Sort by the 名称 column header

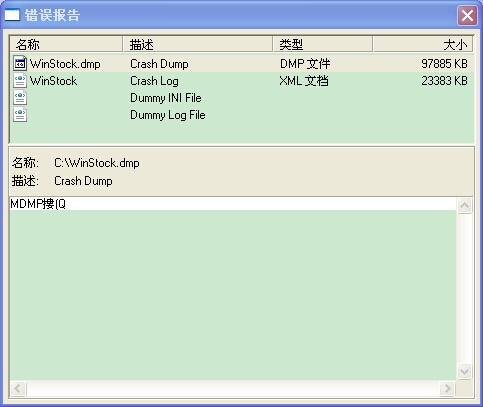point(66,44)
